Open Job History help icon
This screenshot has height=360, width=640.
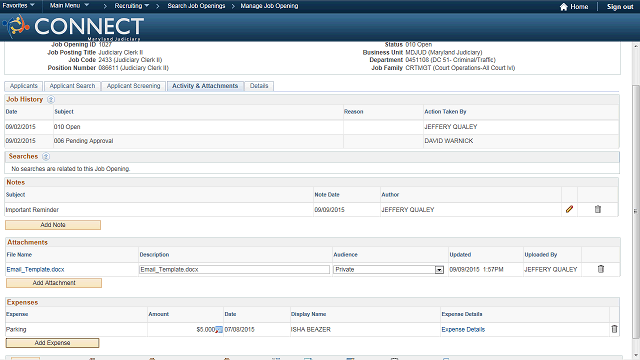[51, 100]
